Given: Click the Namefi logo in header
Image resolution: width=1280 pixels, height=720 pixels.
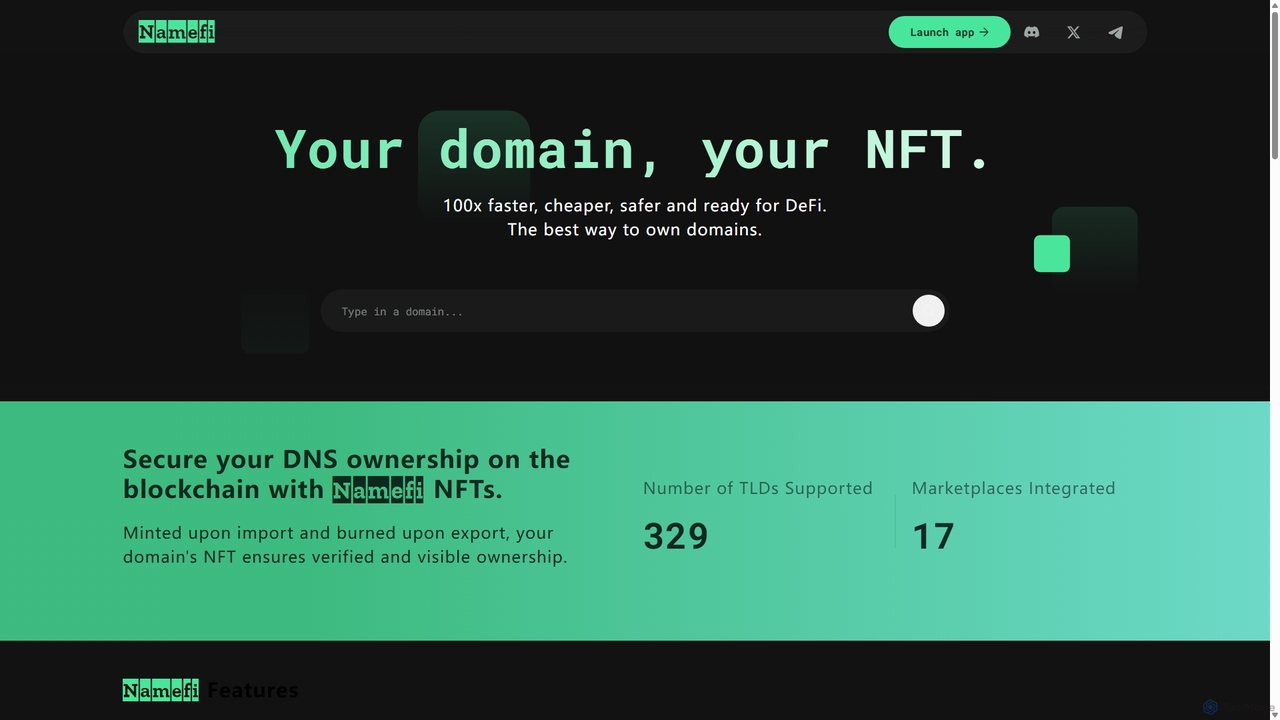Looking at the screenshot, I should click(177, 32).
